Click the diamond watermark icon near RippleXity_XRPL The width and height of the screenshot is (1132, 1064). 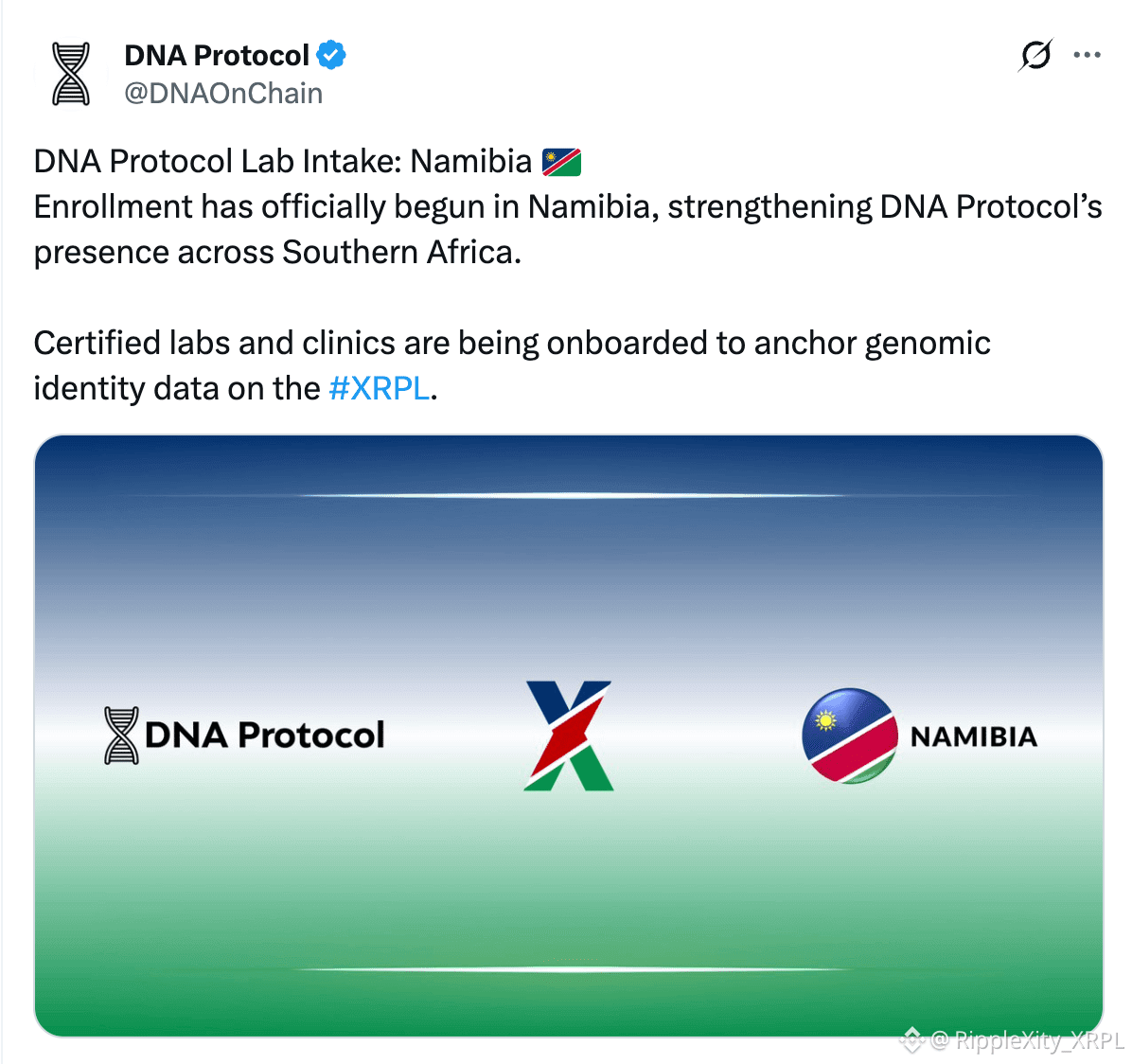911,1040
